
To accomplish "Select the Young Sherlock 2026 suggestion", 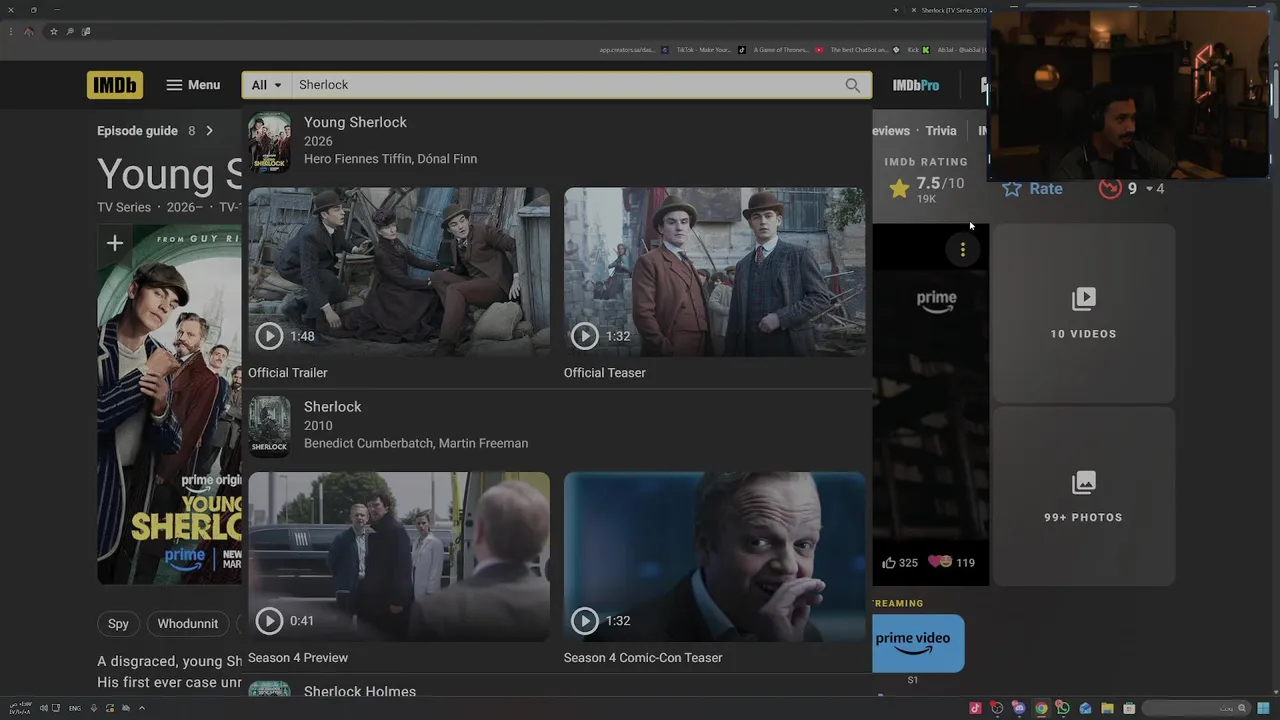I will [x=557, y=141].
